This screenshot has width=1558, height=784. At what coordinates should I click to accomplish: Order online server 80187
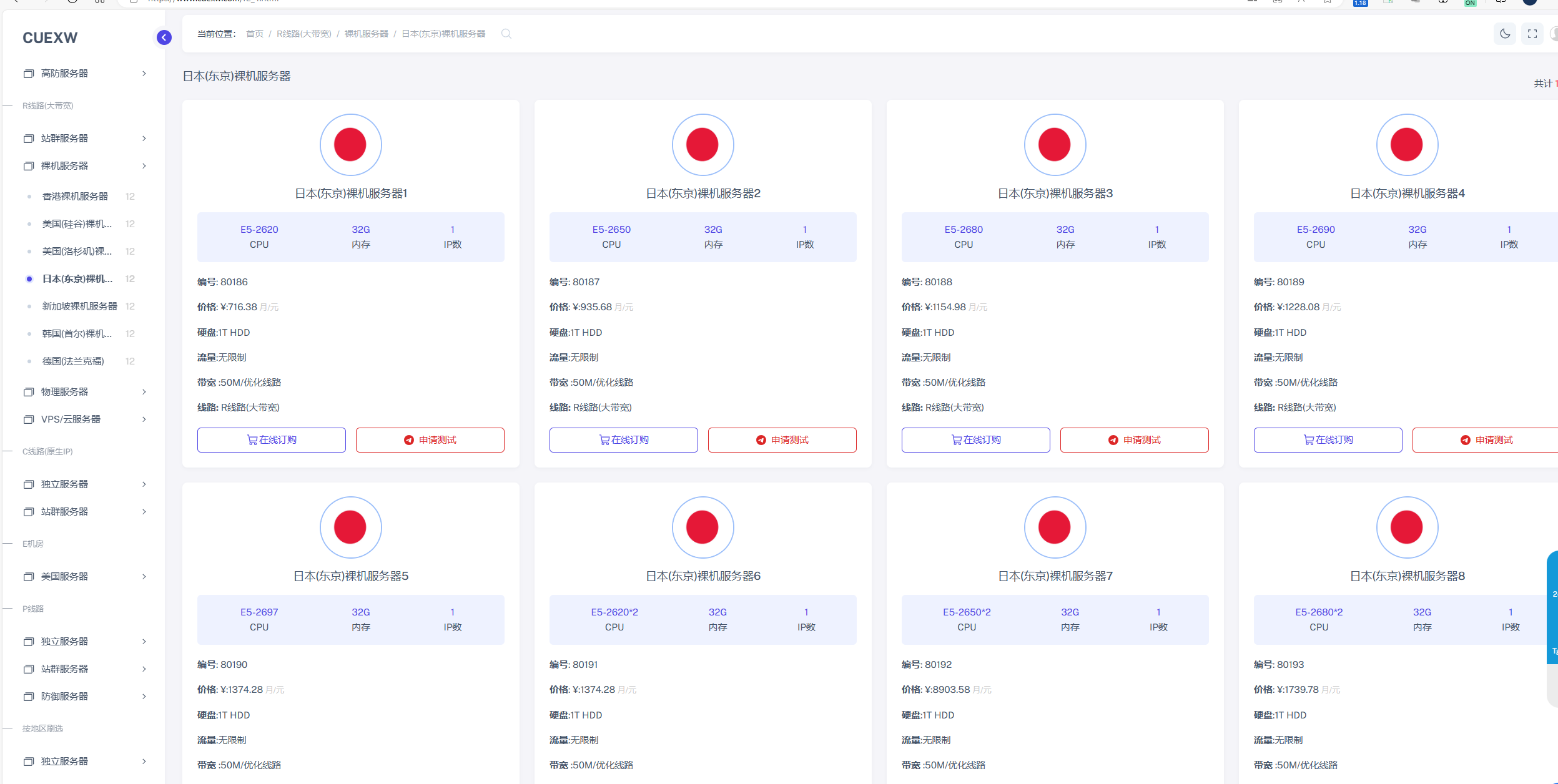[624, 440]
